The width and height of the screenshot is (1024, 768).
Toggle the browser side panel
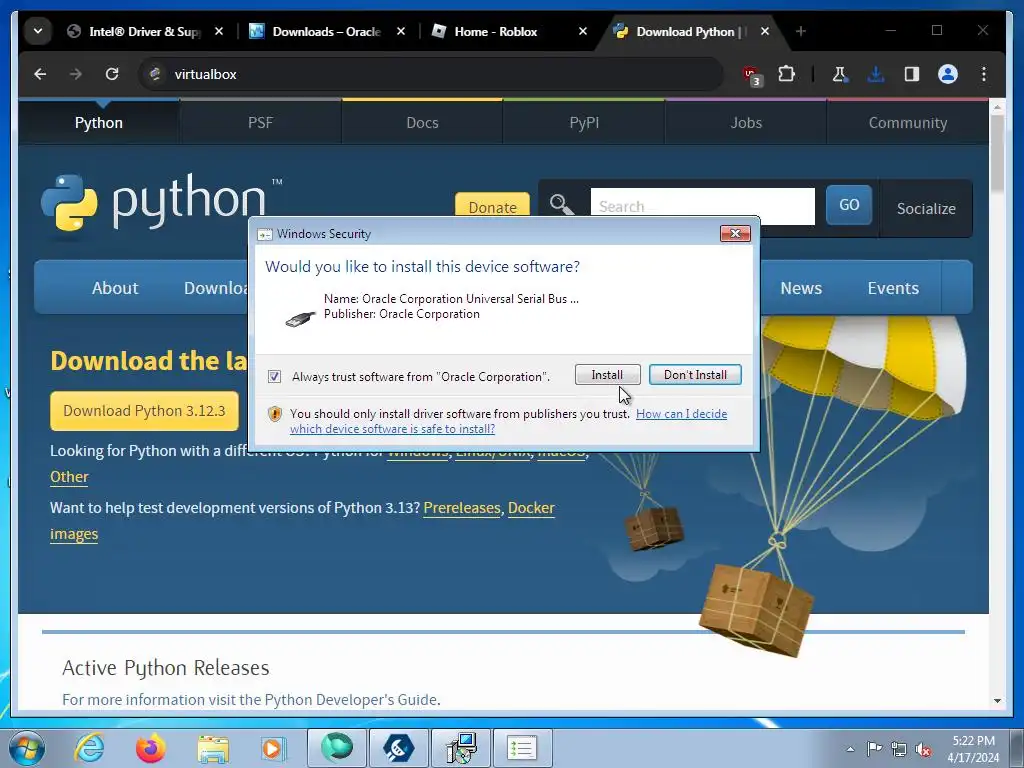tap(912, 74)
